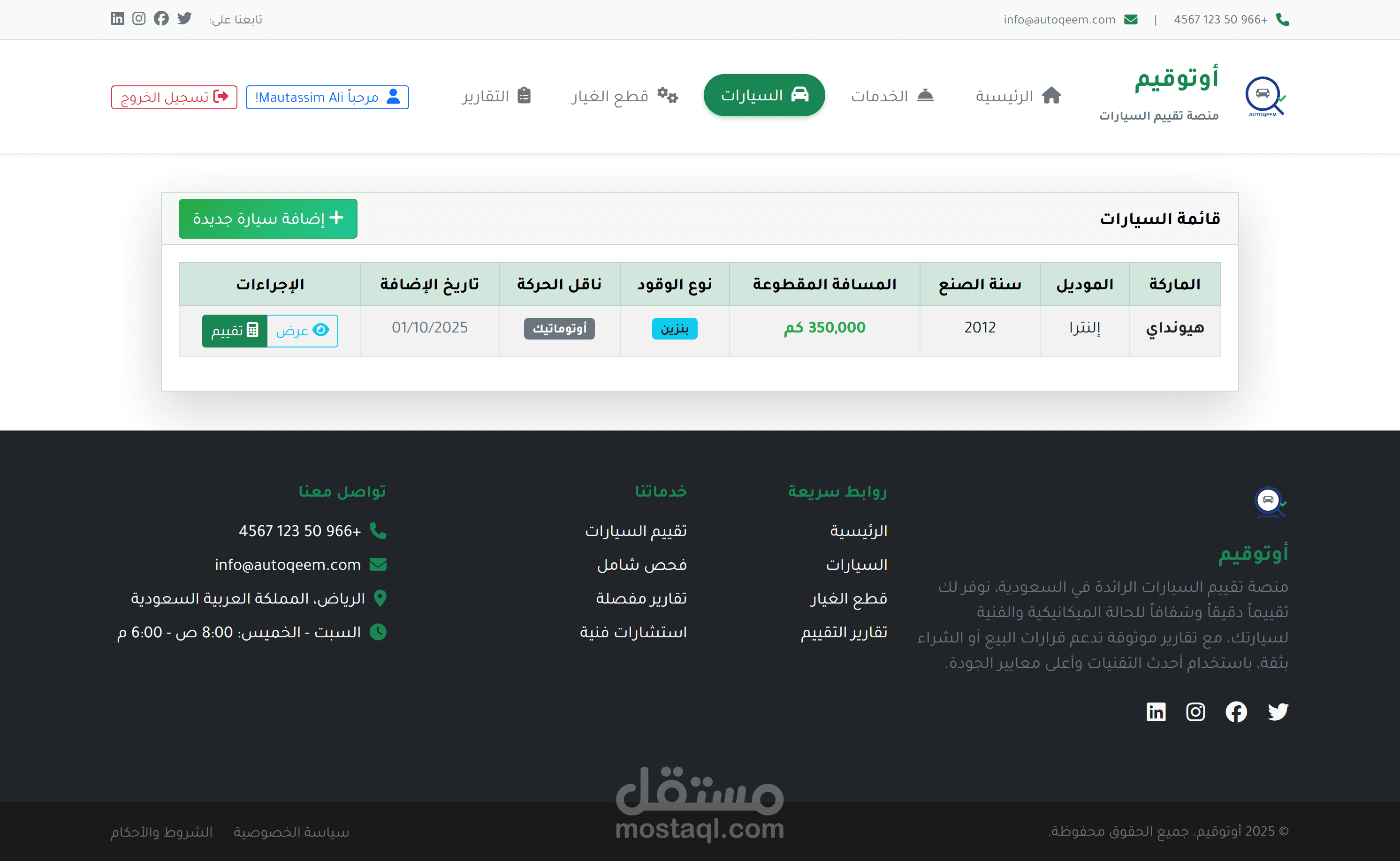Click the Twitter icon in top bar
This screenshot has height=861, width=1400.
(184, 19)
